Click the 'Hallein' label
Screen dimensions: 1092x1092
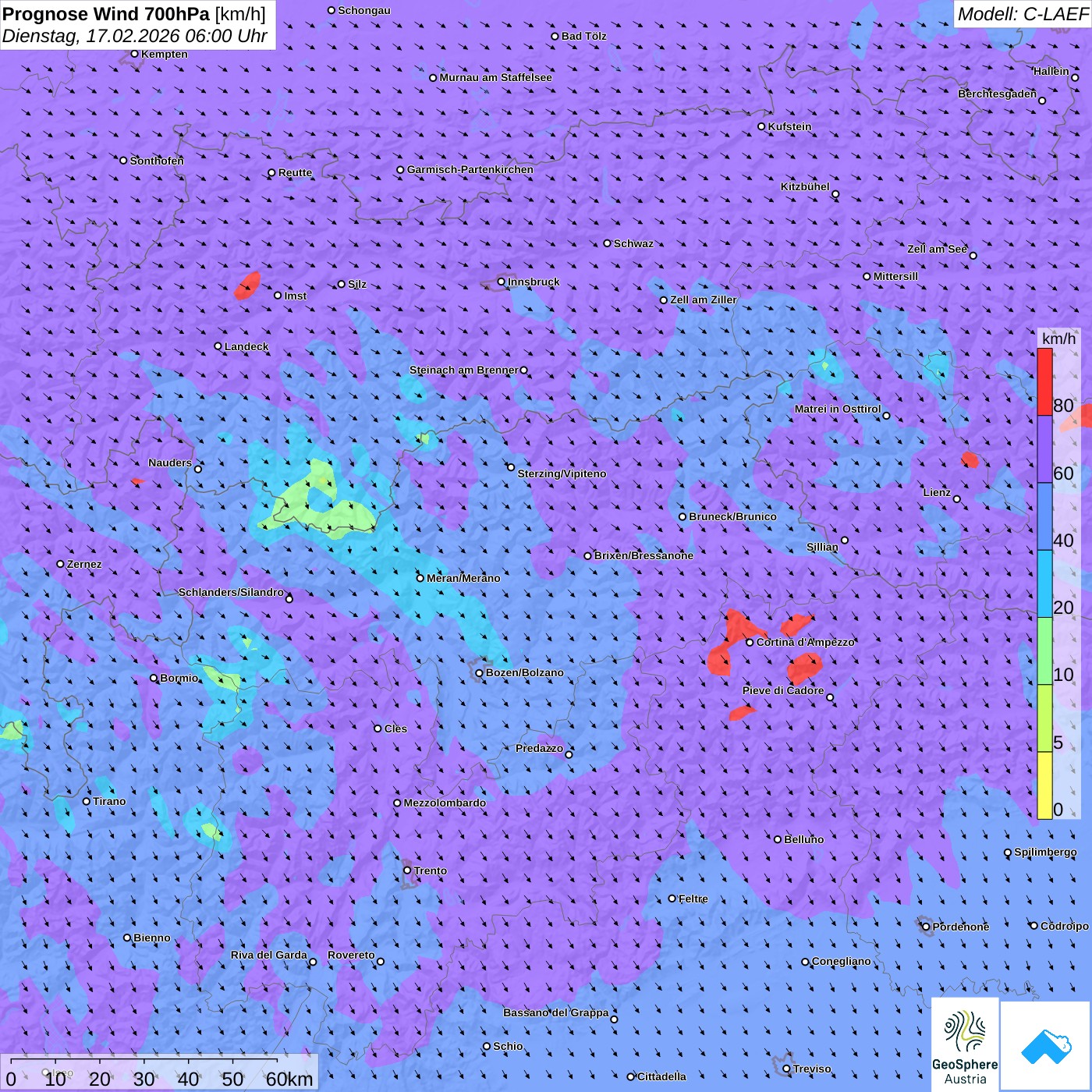1051,71
